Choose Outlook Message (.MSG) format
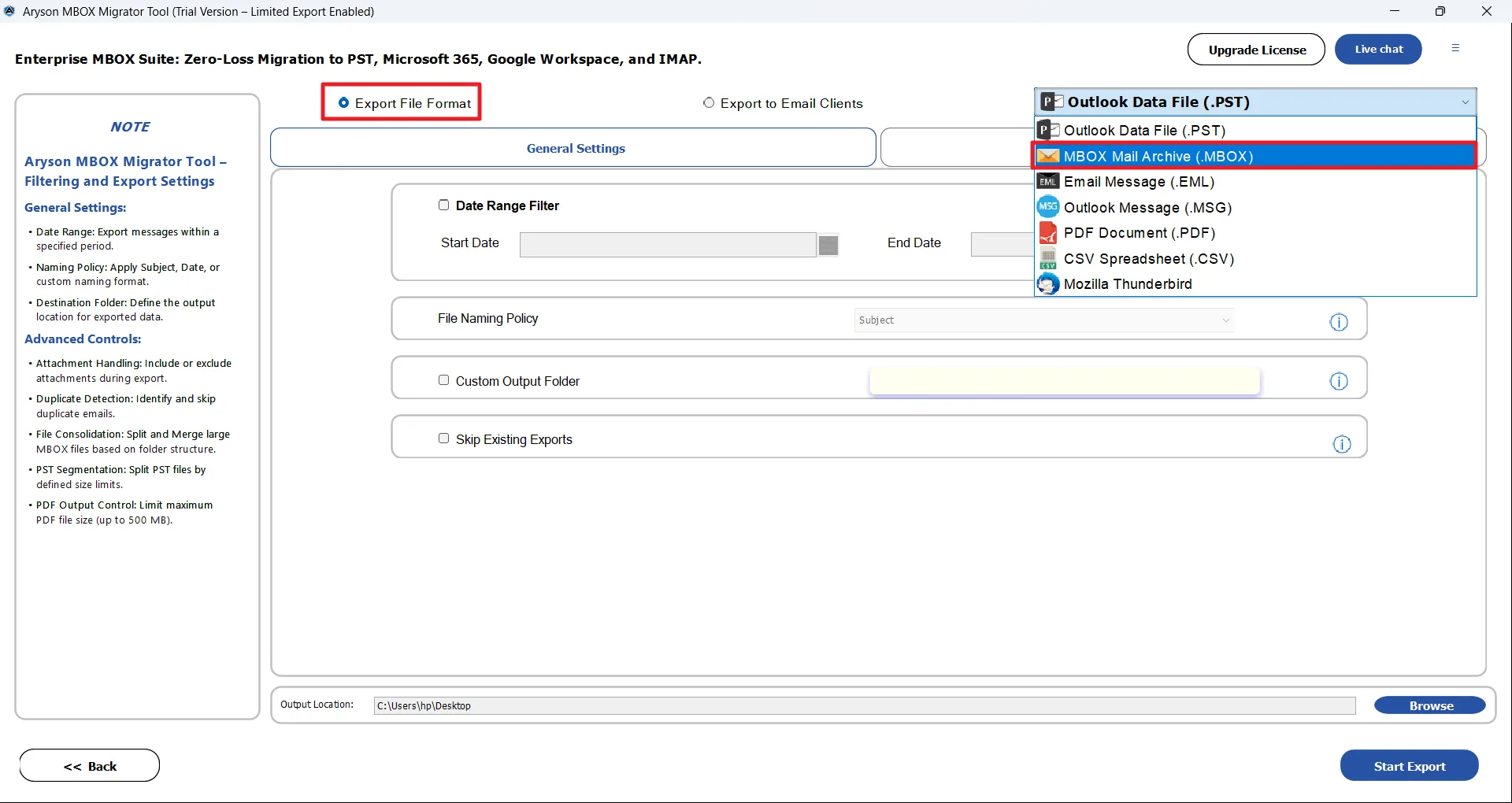This screenshot has height=803, width=1512. (1255, 207)
